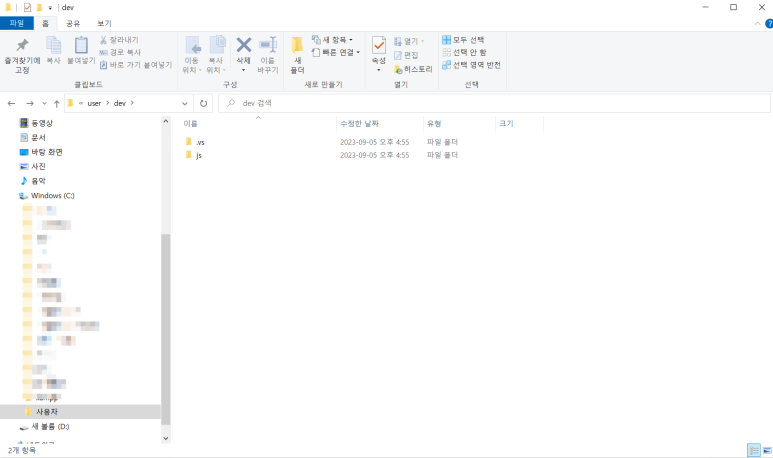The width and height of the screenshot is (773, 458).
Task: Sort by 크기 (Size) column header
Action: click(x=506, y=124)
